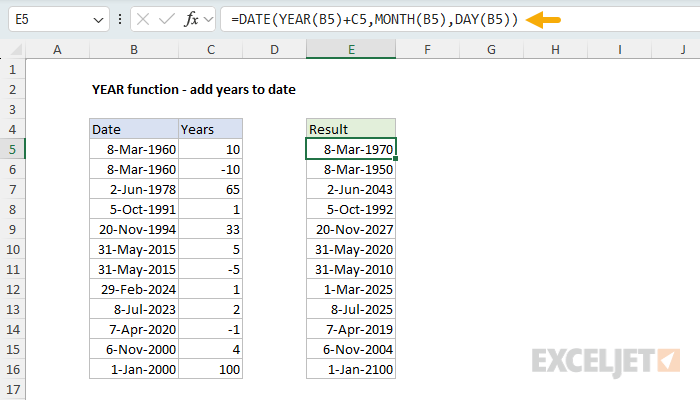
Task: Select result cell 1-Mar-2025
Action: click(x=351, y=289)
